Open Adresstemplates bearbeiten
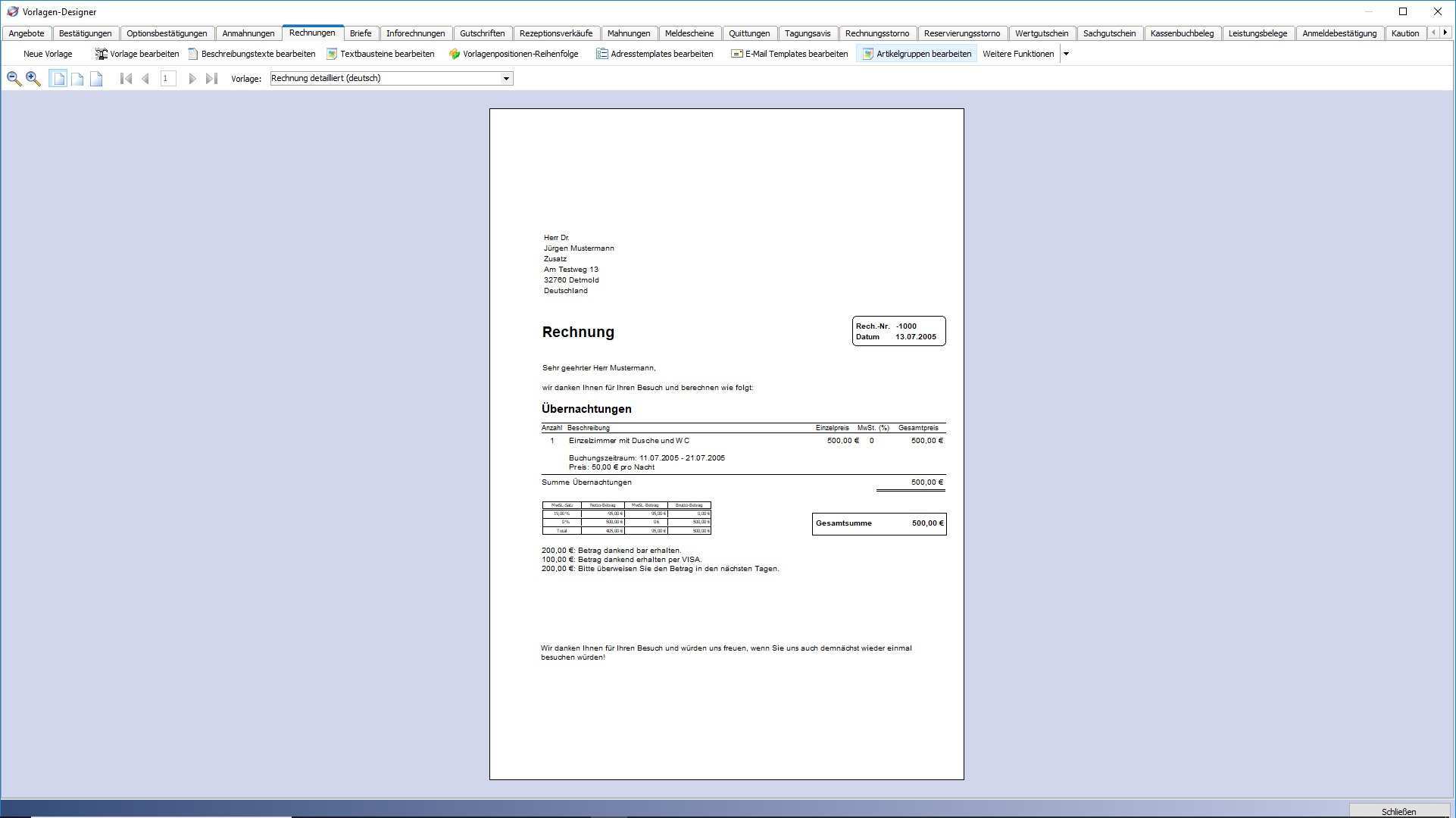This screenshot has height=818, width=1456. (x=655, y=54)
